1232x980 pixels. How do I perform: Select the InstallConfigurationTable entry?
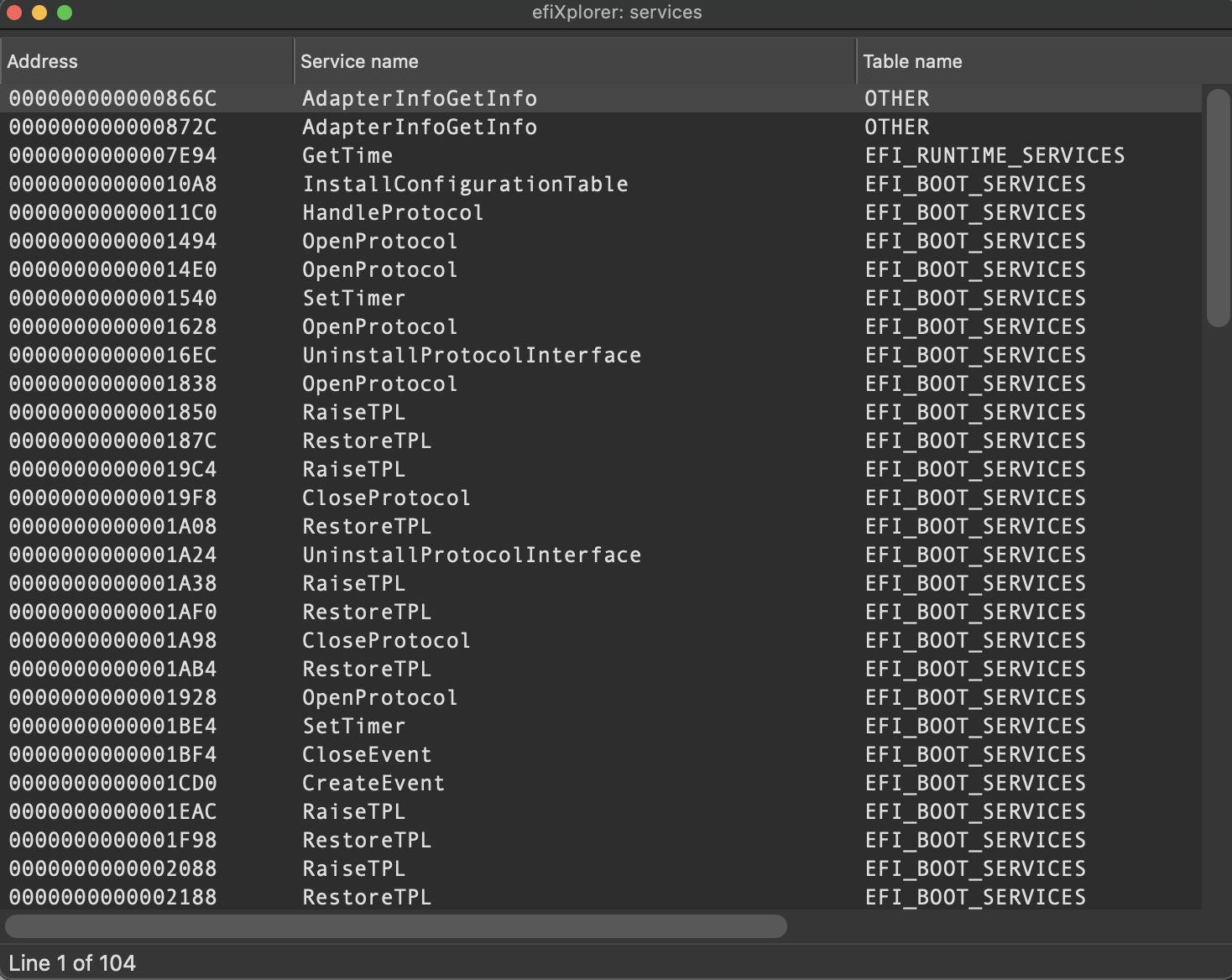[465, 184]
